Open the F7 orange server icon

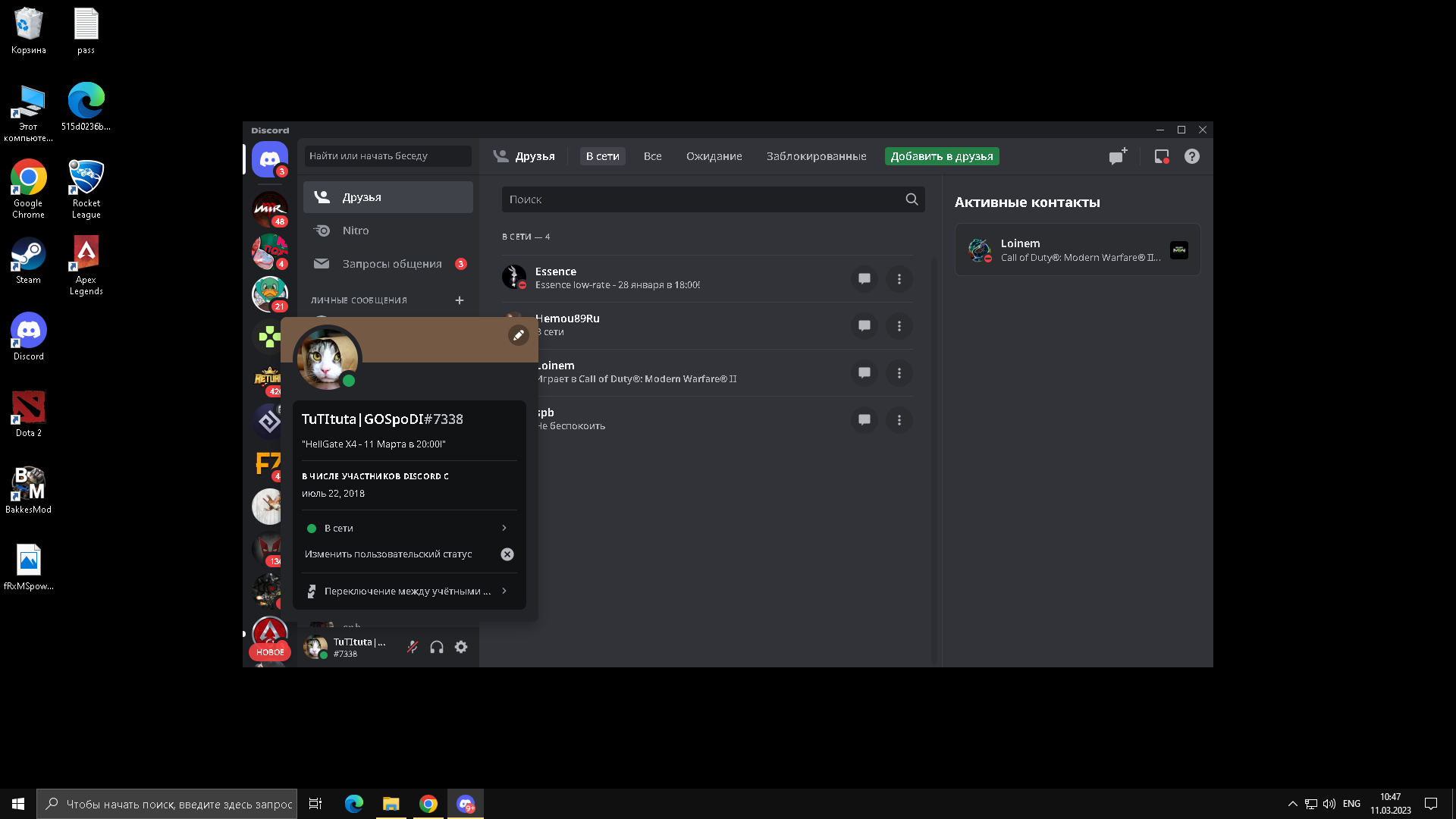pos(268,464)
